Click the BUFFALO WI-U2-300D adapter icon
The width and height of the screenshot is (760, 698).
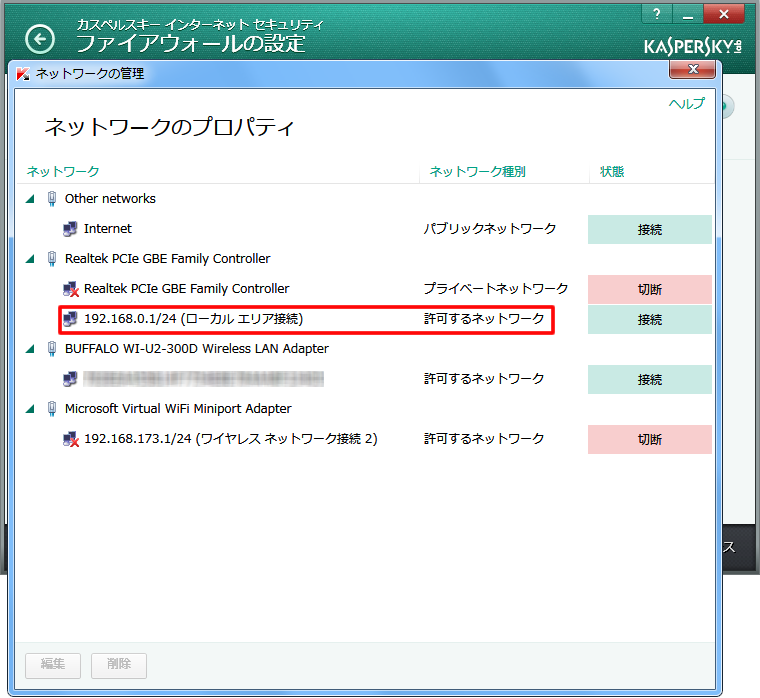(x=52, y=349)
